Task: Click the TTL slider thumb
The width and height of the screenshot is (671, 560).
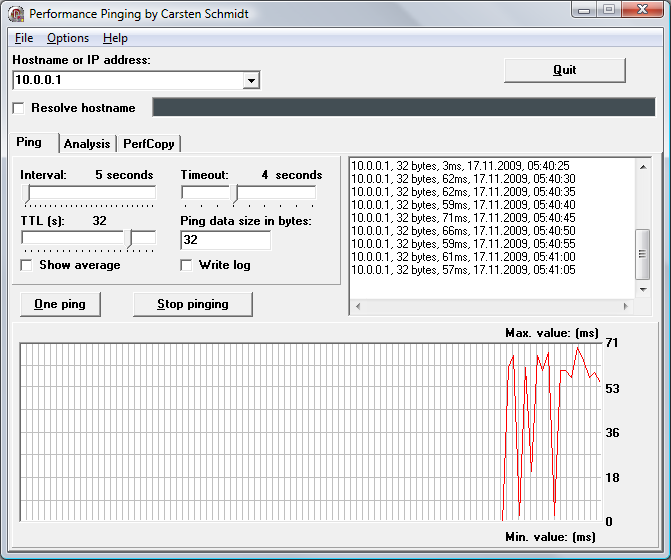Action: pyautogui.click(x=130, y=239)
